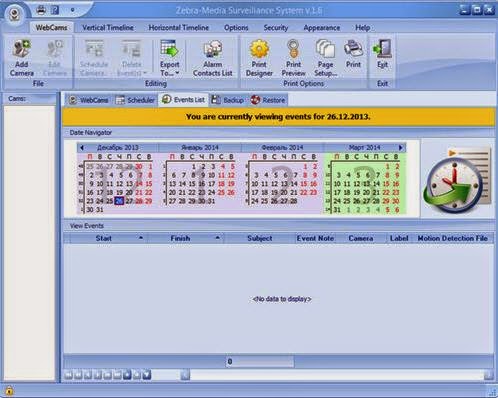Click the Schedule Camera button
The height and width of the screenshot is (398, 498).
click(x=94, y=58)
